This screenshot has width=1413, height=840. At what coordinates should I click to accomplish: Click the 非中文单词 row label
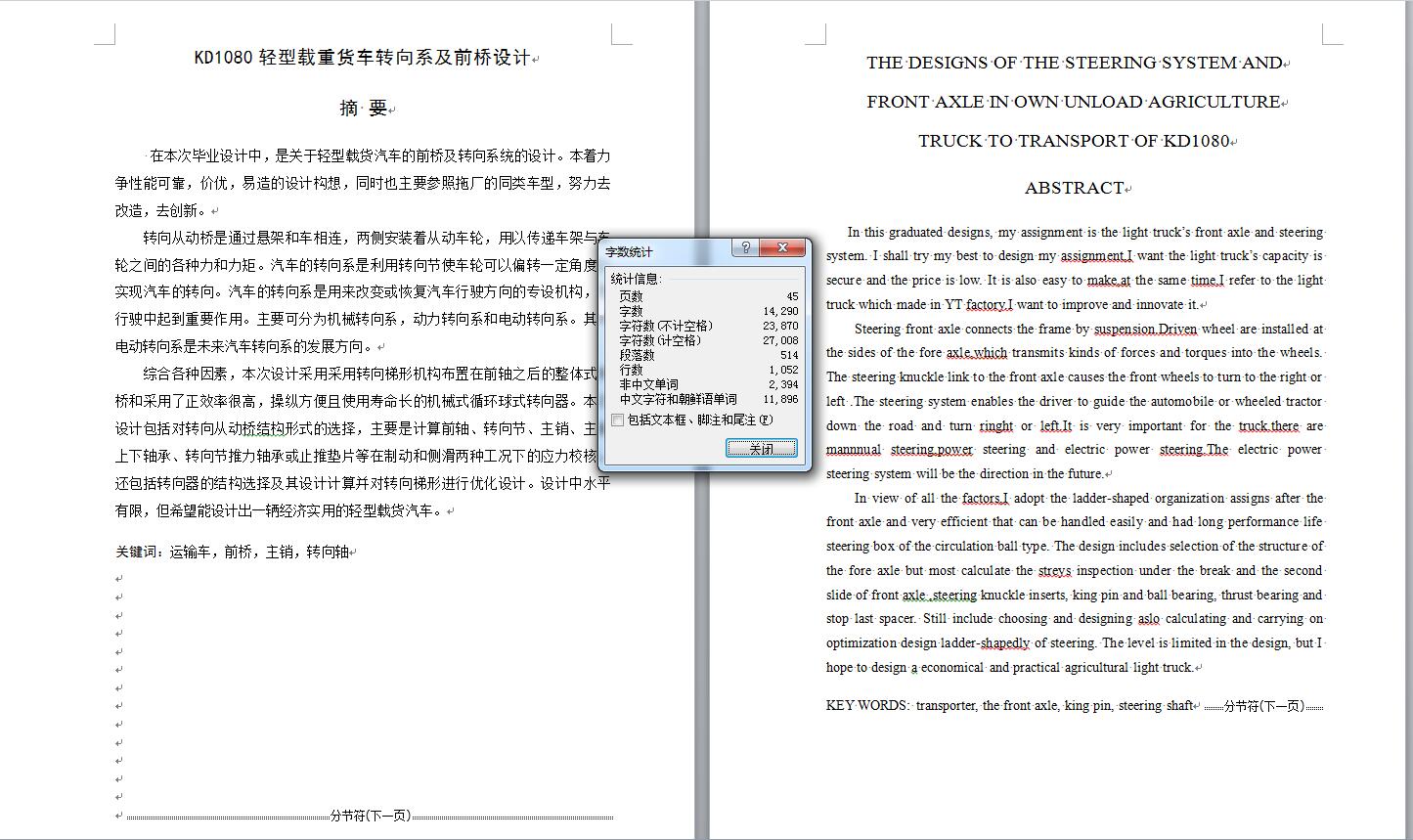pos(648,384)
